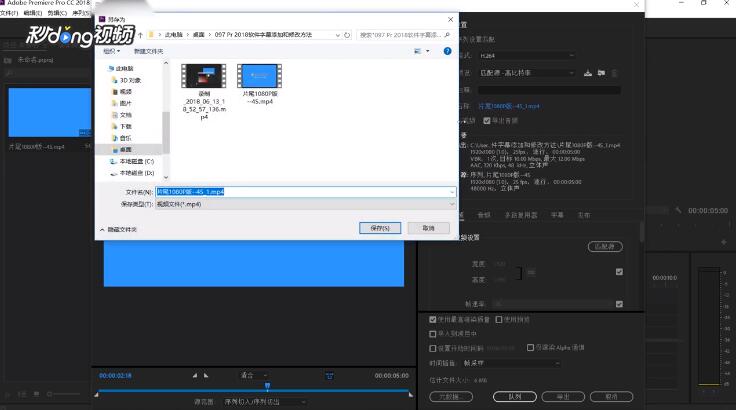
Task: Click the aspect ratio correction icon under preview
Action: pyautogui.click(x=330, y=376)
